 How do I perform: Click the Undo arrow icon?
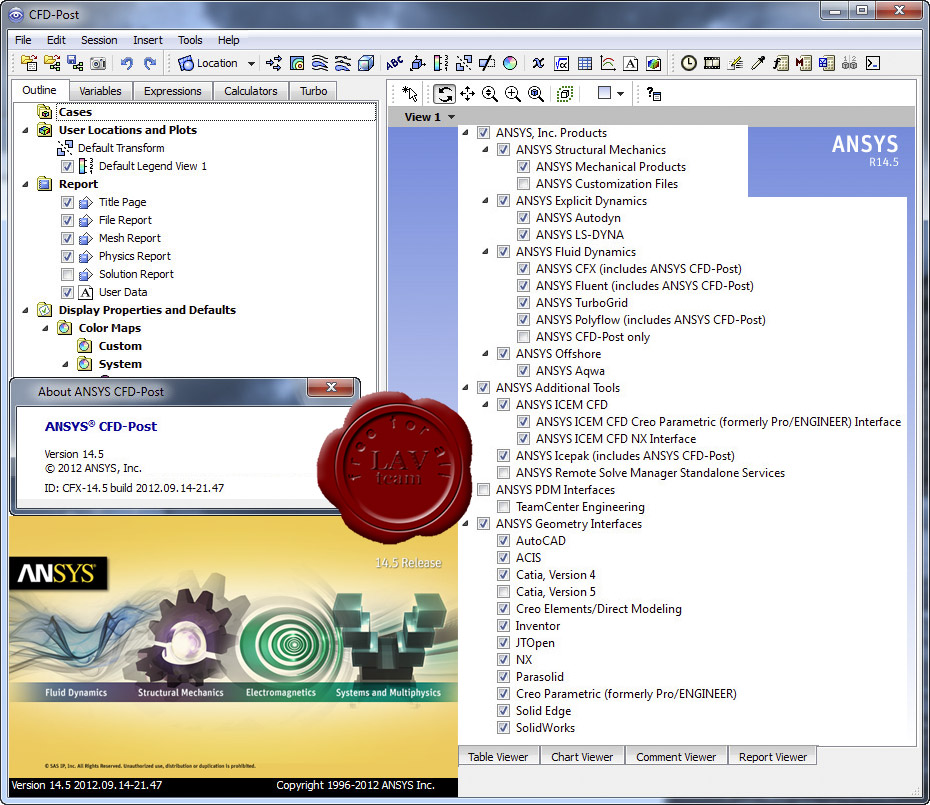point(127,63)
